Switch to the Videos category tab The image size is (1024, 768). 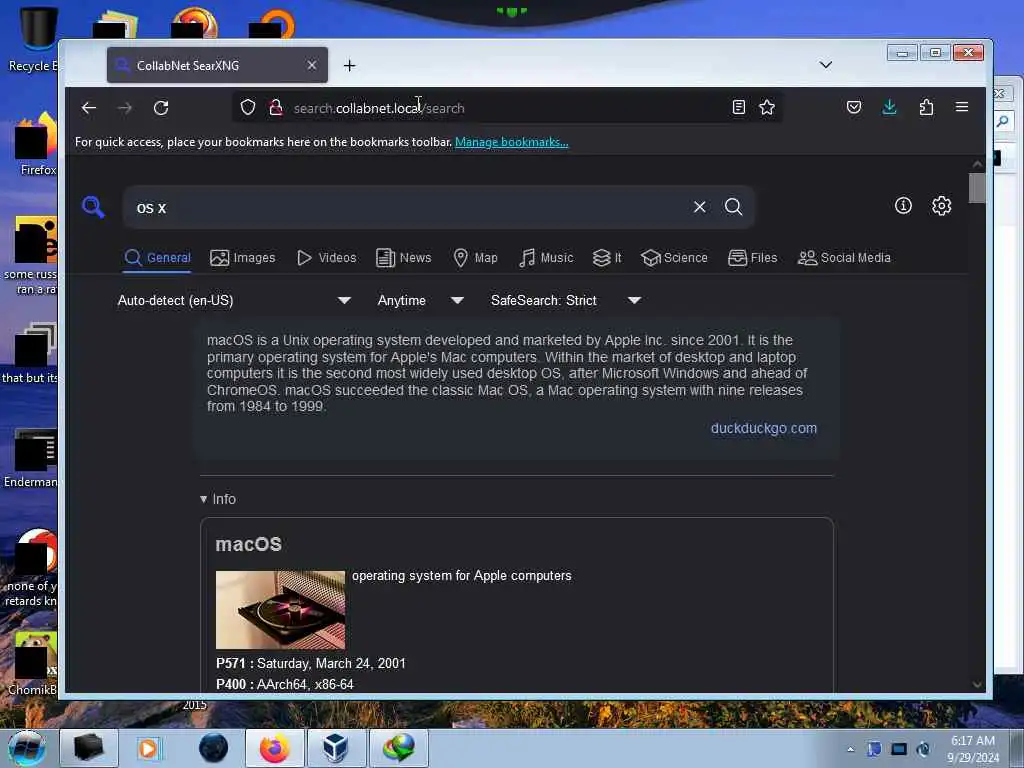click(x=327, y=258)
